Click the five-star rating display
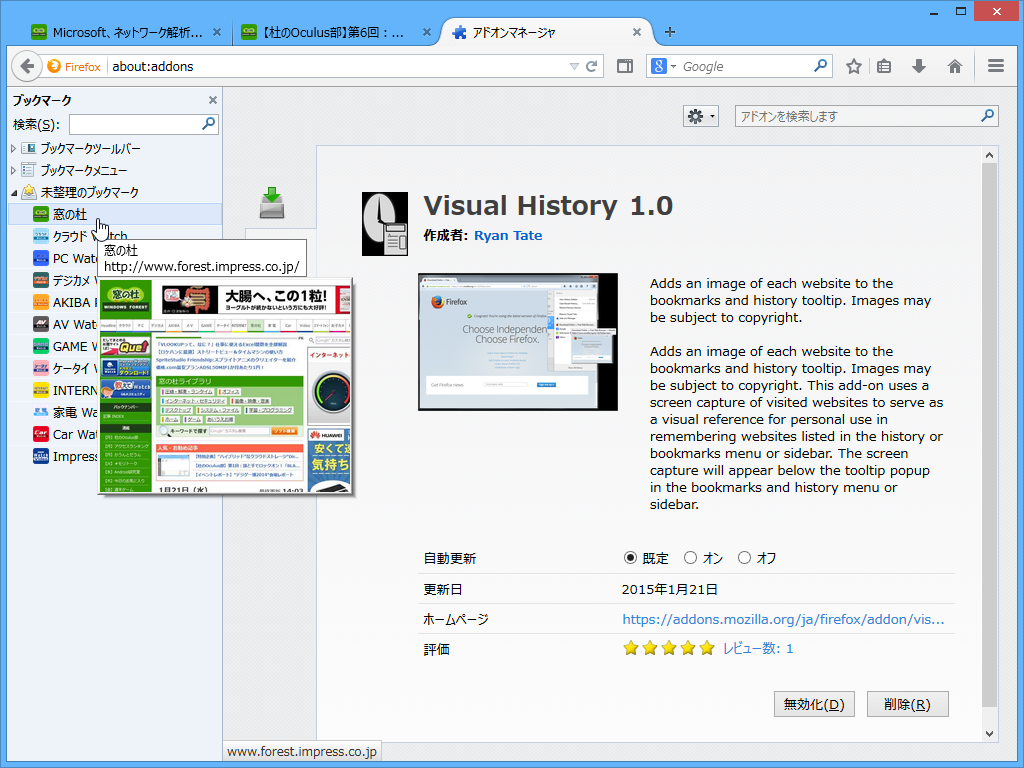Screen dimensions: 1024x768 click(669, 648)
